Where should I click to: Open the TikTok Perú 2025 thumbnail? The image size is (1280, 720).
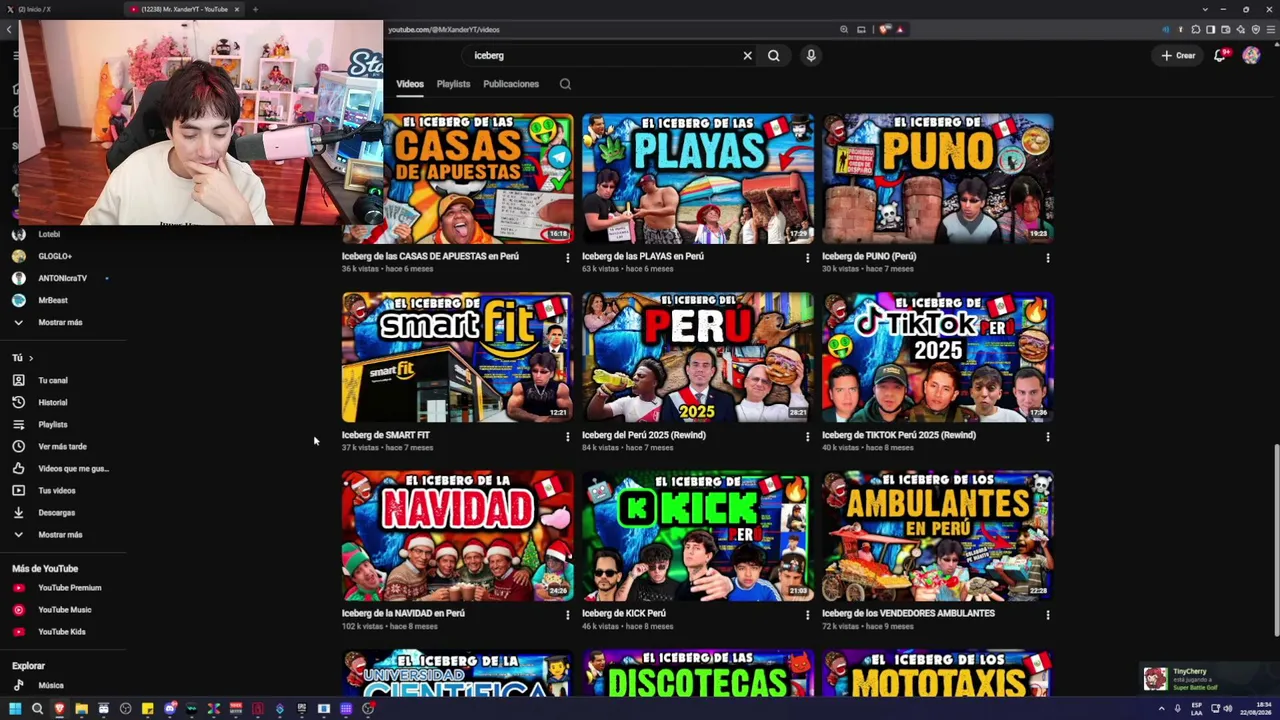[x=938, y=357]
